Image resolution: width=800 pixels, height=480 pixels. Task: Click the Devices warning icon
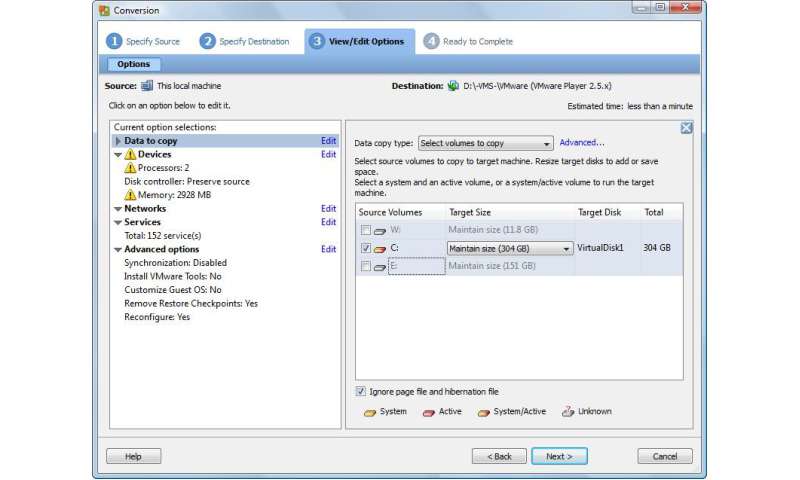point(130,155)
